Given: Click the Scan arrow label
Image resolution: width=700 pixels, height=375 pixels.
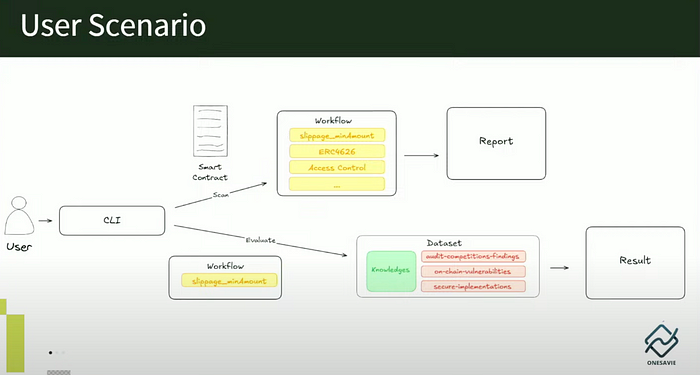Looking at the screenshot, I should click(221, 195).
